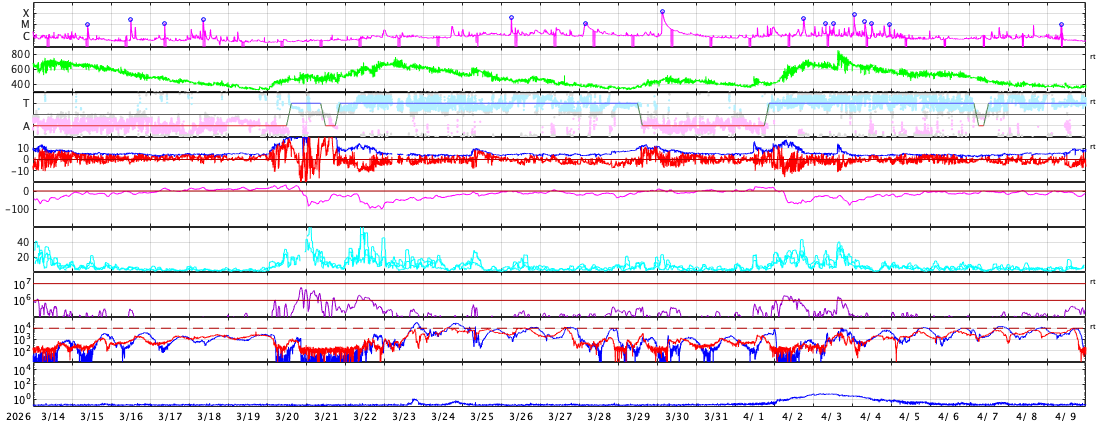
Task: Click the 'T' sector polarity label
Action: pyautogui.click(x=27, y=103)
